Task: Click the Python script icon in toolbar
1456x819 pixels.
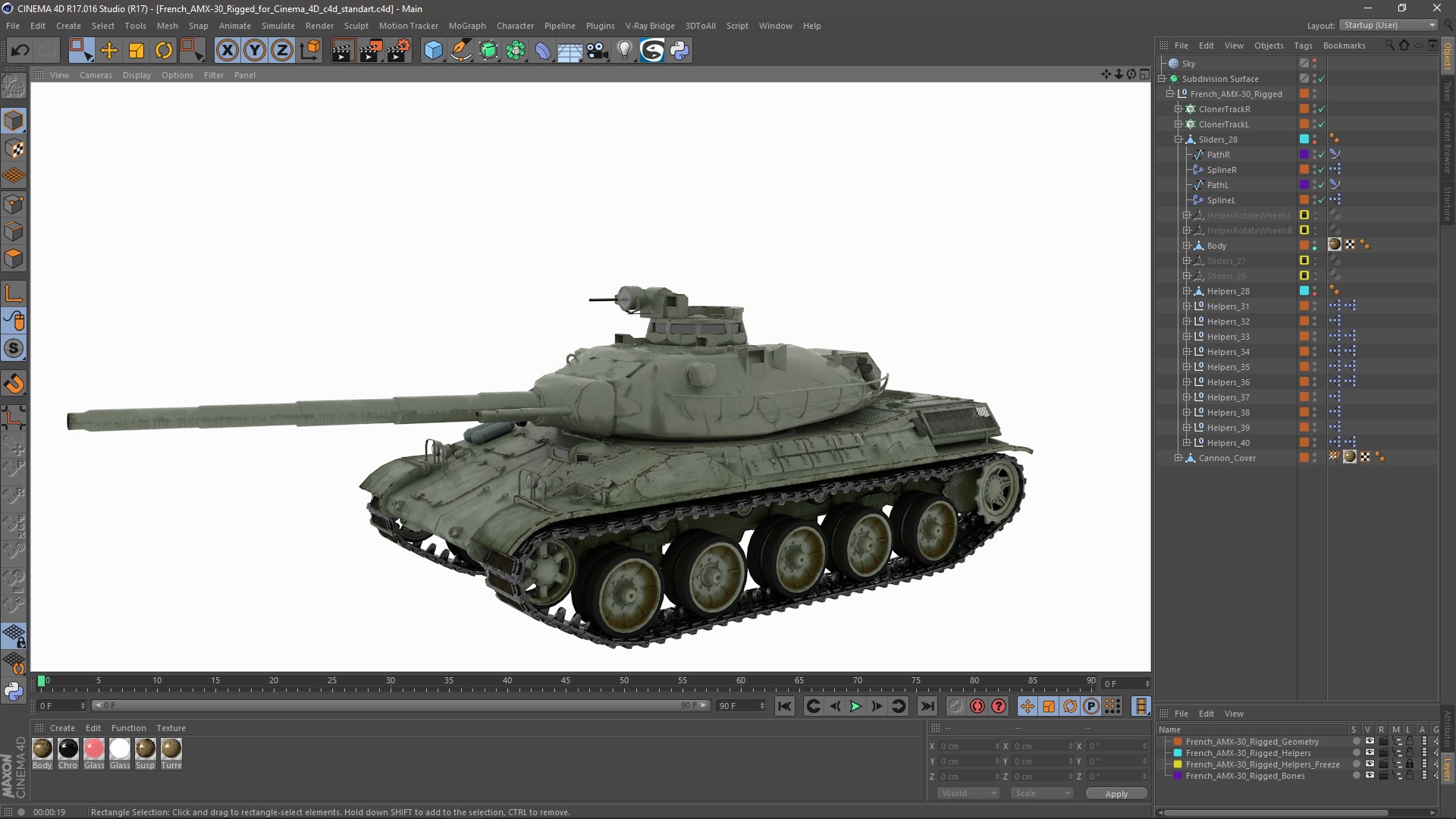Action: (x=679, y=51)
